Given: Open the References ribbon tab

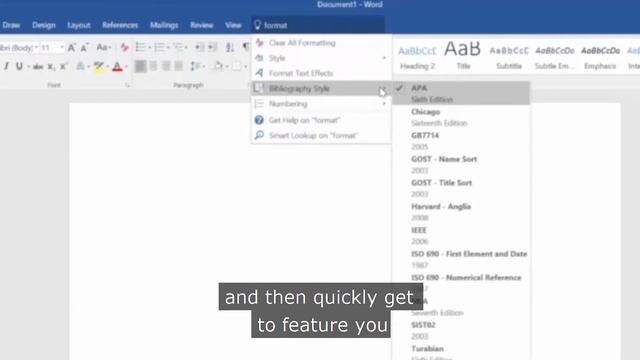Looking at the screenshot, I should (120, 25).
